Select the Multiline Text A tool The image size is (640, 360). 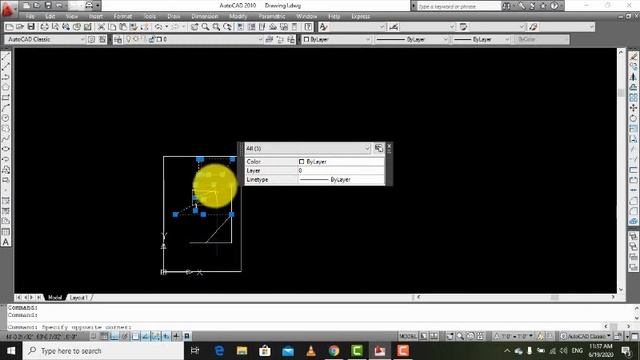pyautogui.click(x=6, y=242)
